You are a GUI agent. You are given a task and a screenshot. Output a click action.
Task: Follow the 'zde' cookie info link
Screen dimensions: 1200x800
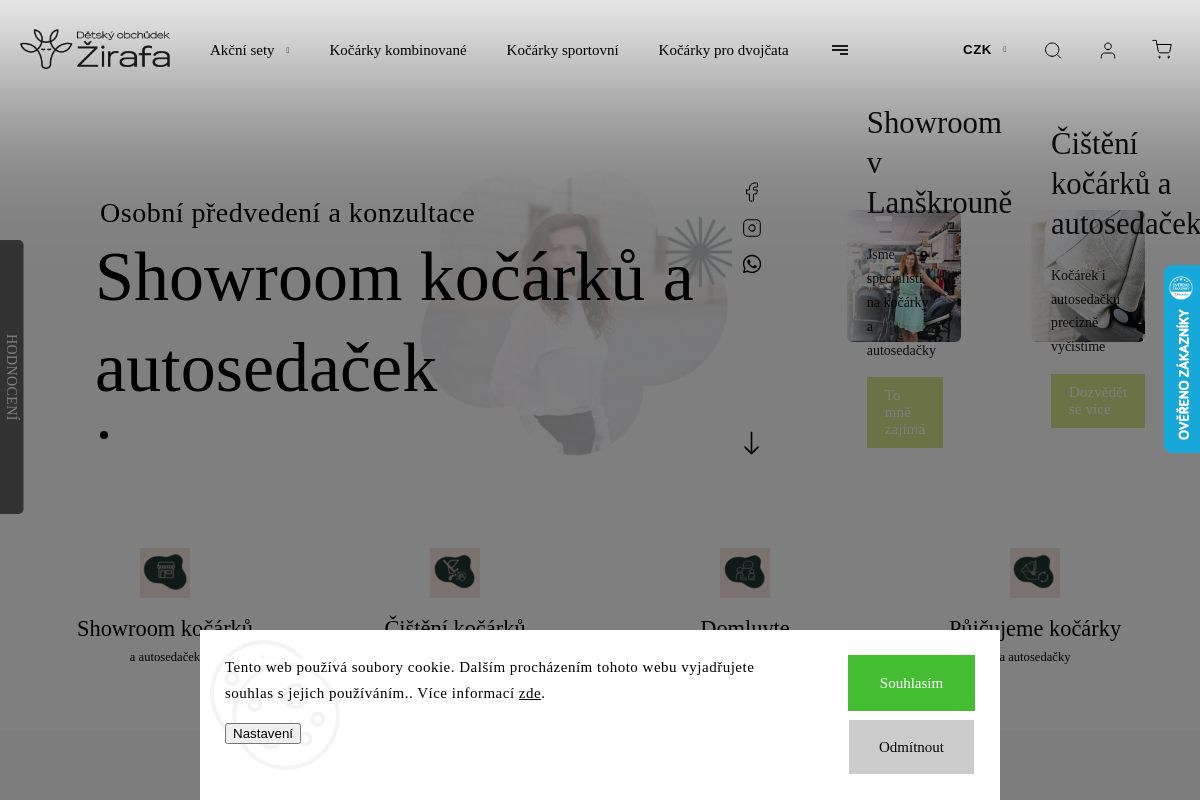coord(530,693)
